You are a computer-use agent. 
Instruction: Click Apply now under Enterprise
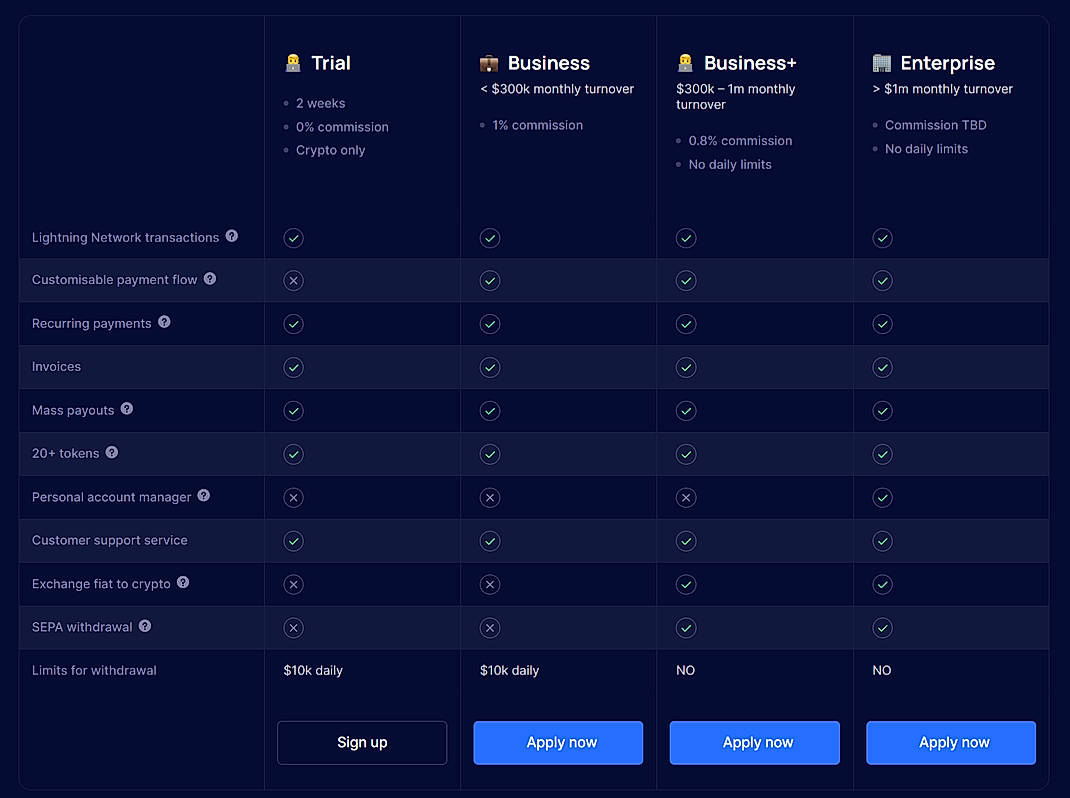951,743
